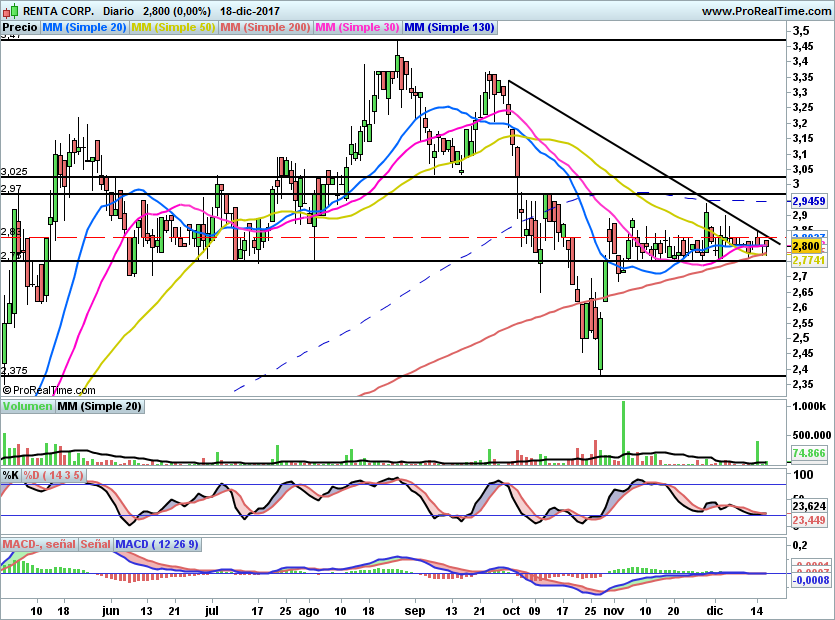Click the nov month axis label
Viewport: 835px width, 620px height.
pyautogui.click(x=614, y=611)
